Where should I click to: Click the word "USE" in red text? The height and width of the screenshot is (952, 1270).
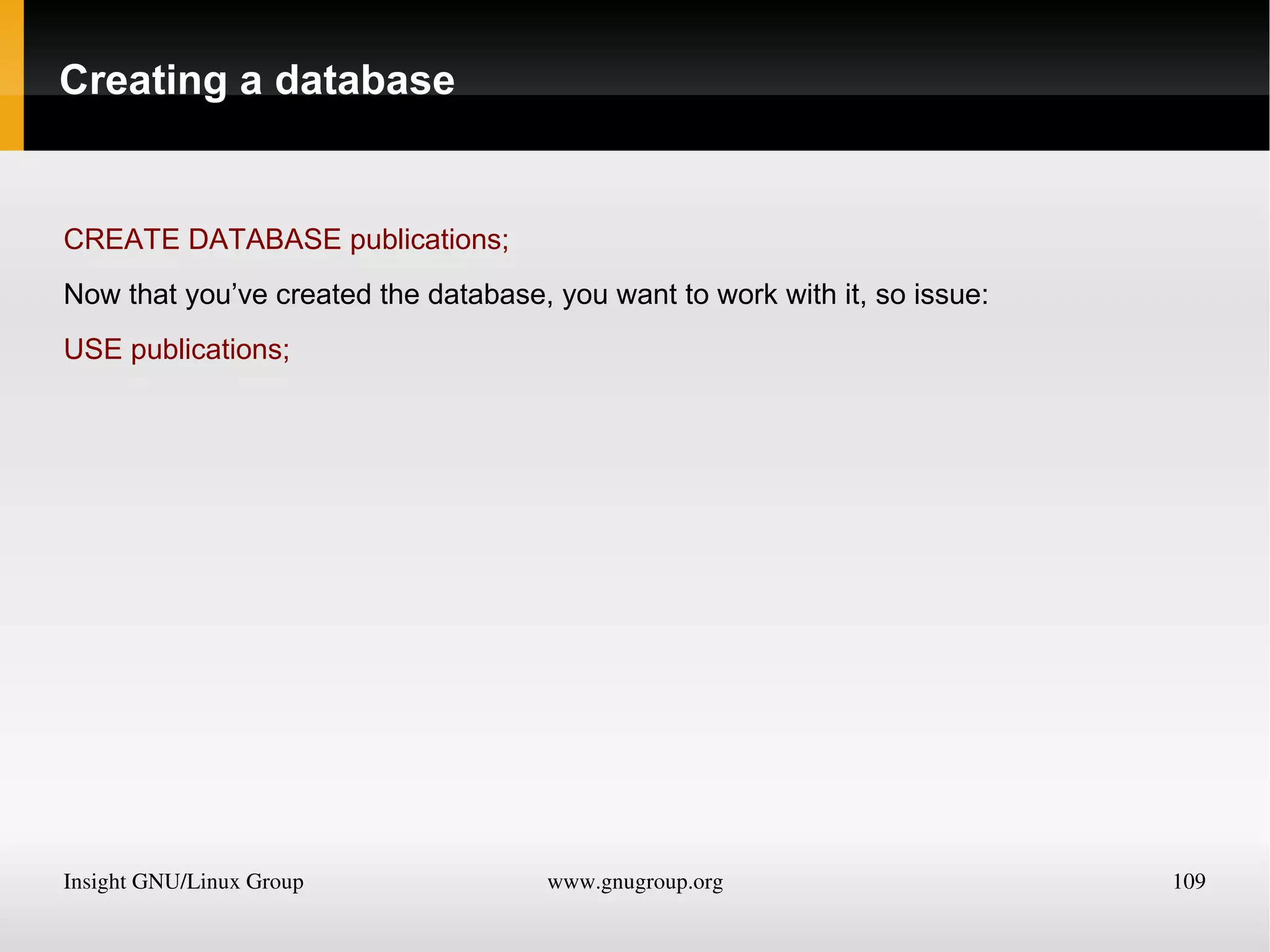pyautogui.click(x=93, y=349)
